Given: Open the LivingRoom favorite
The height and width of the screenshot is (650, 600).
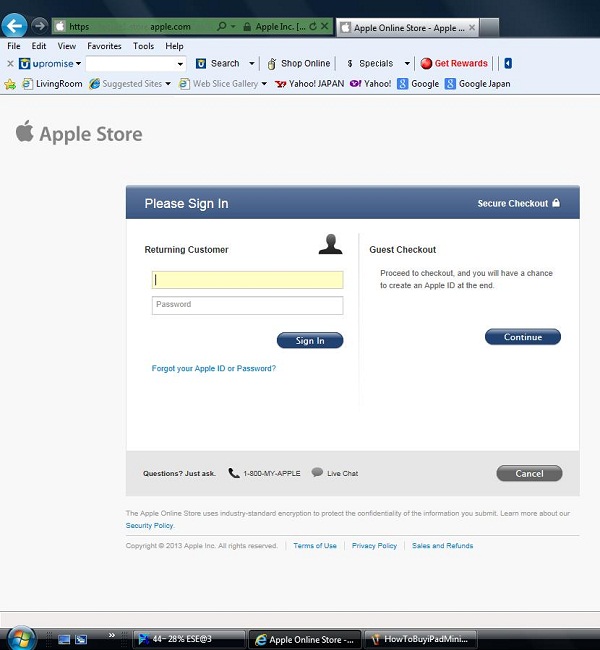Looking at the screenshot, I should point(52,84).
